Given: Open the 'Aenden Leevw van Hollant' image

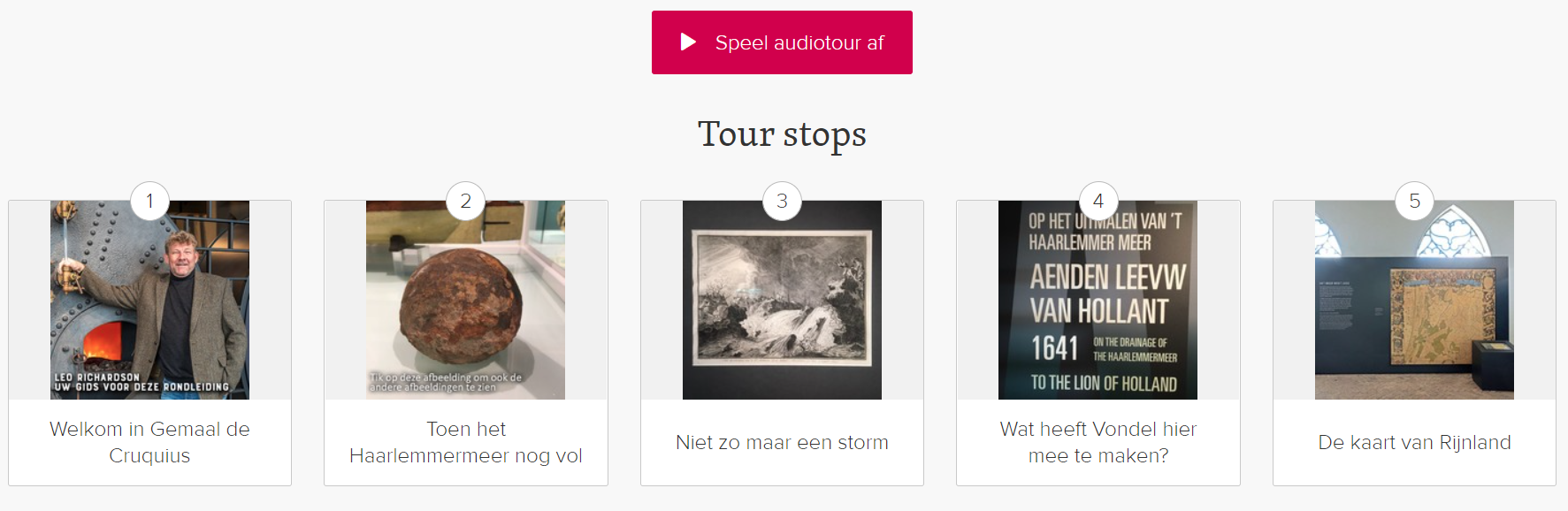Looking at the screenshot, I should point(1098,300).
